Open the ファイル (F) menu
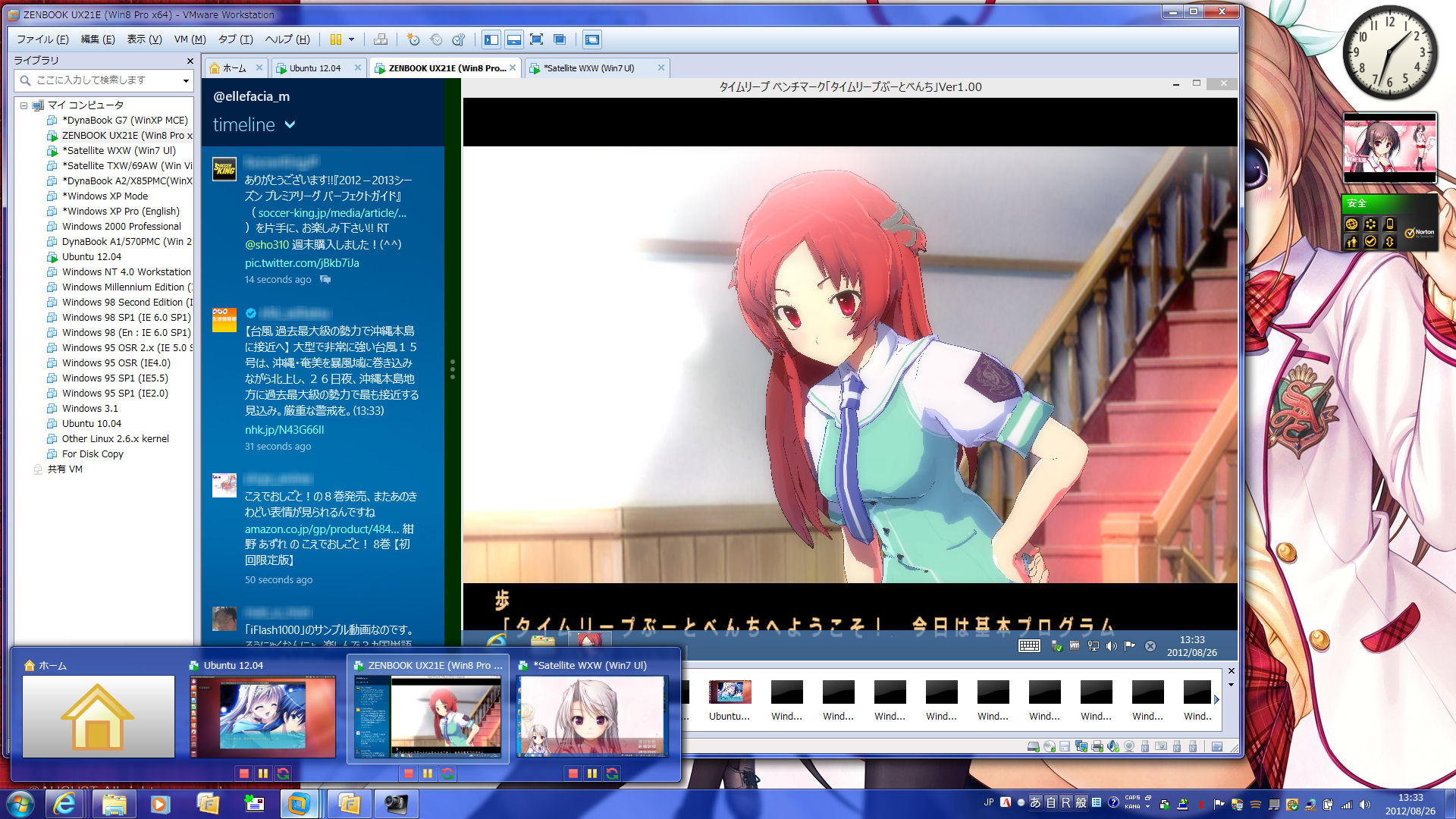 coord(42,39)
